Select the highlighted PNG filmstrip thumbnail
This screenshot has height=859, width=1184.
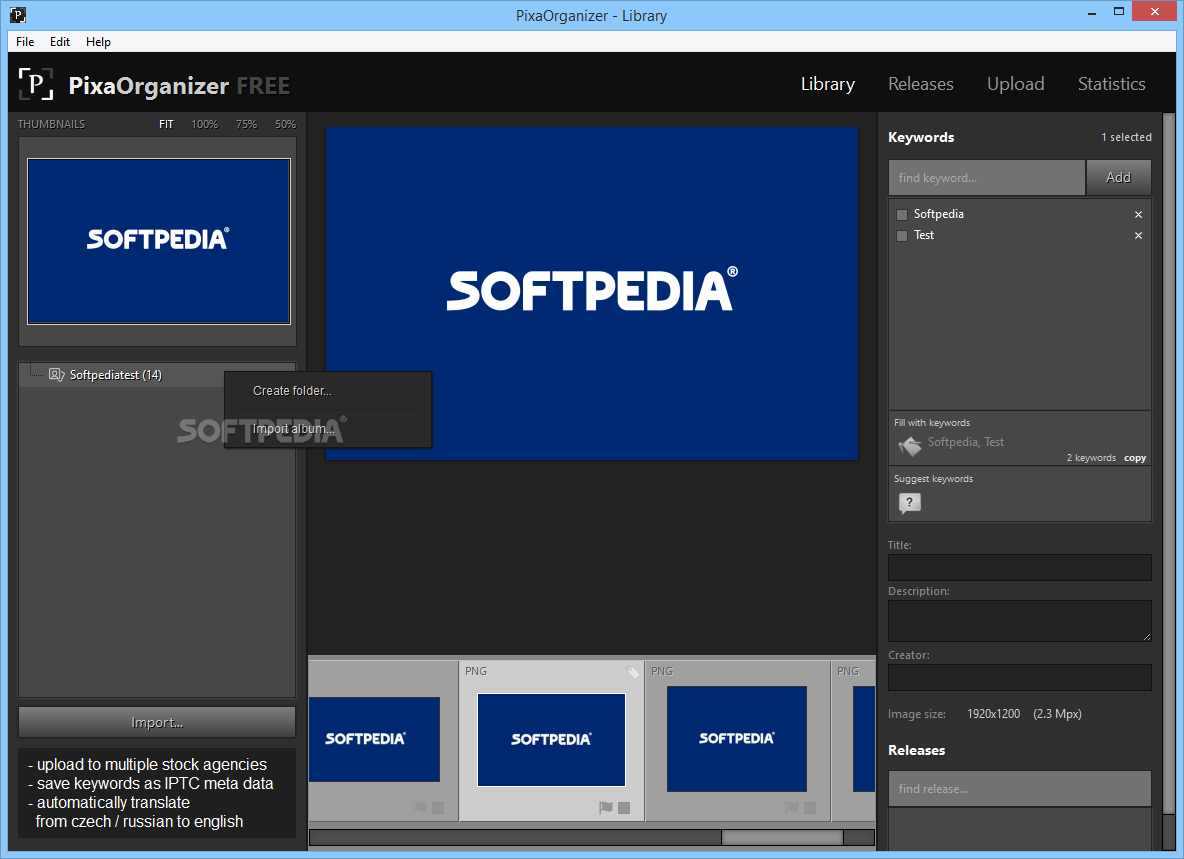tap(551, 740)
